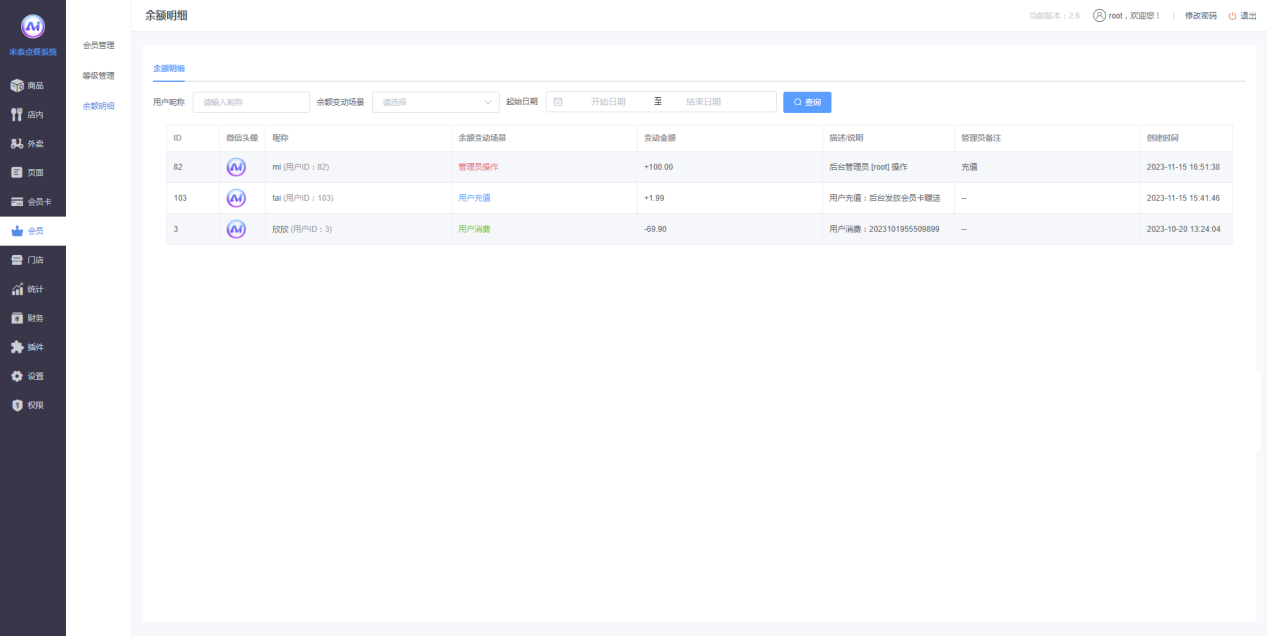1267x636 pixels.
Task: Click the 修改密码 link
Action: pos(1200,16)
